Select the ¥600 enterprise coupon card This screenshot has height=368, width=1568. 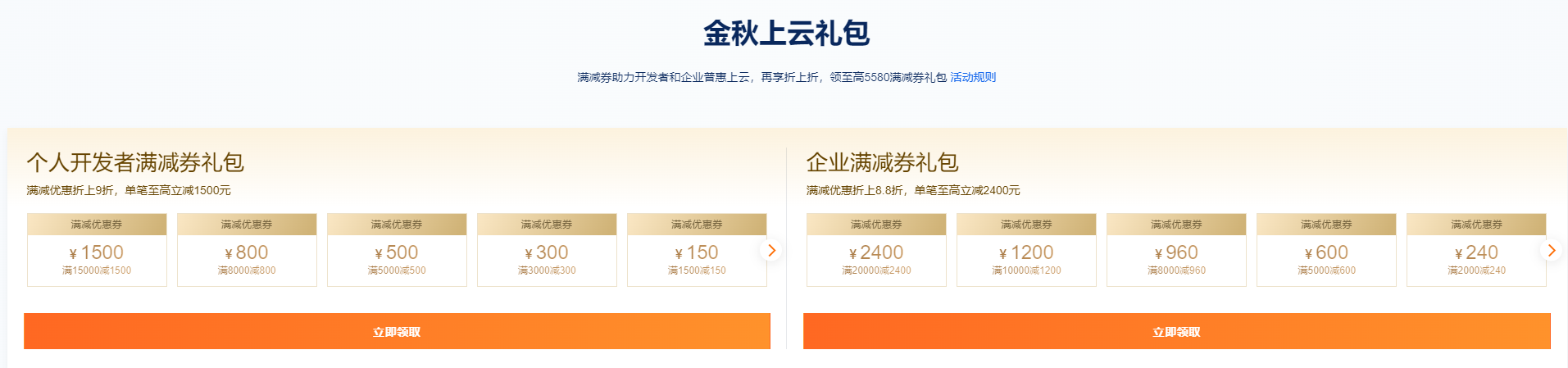1326,252
